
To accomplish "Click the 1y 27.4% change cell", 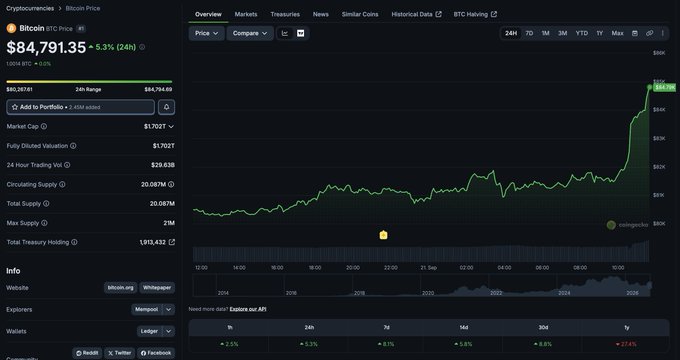I will pos(626,344).
